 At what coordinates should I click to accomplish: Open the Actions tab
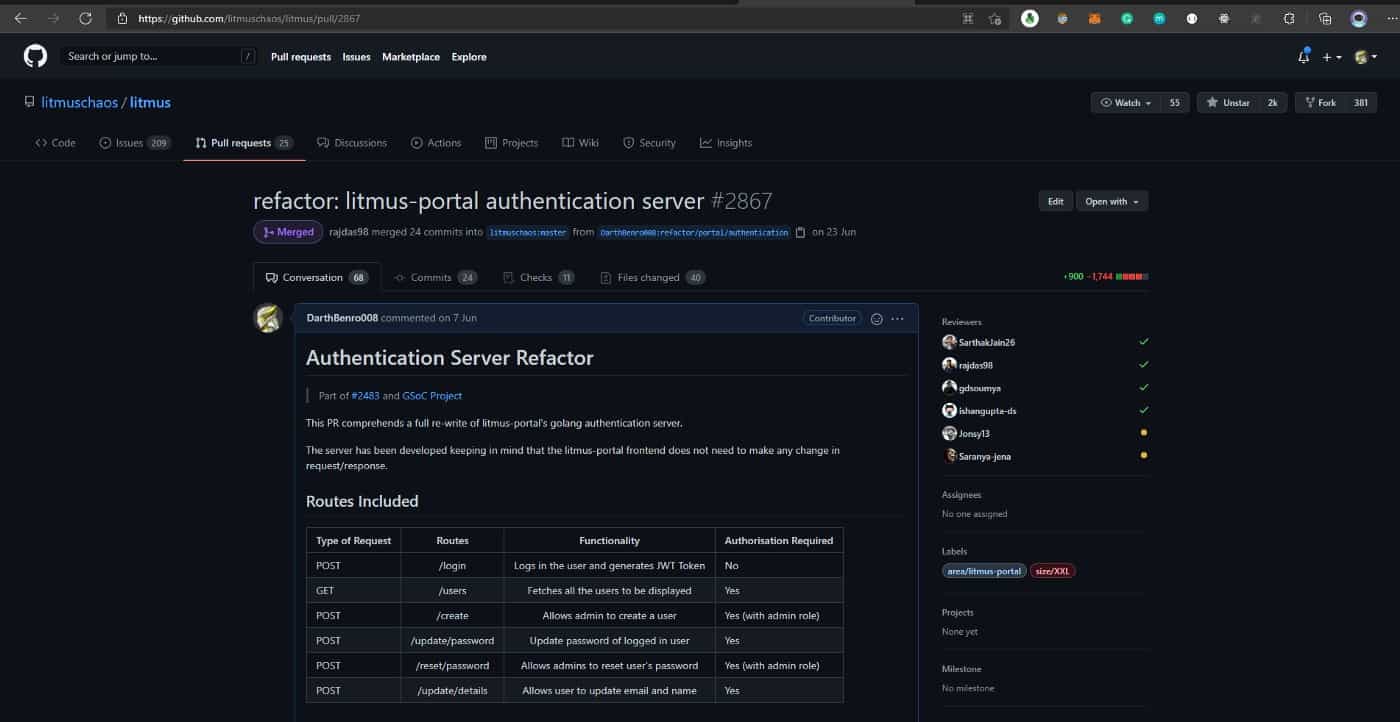click(x=436, y=143)
